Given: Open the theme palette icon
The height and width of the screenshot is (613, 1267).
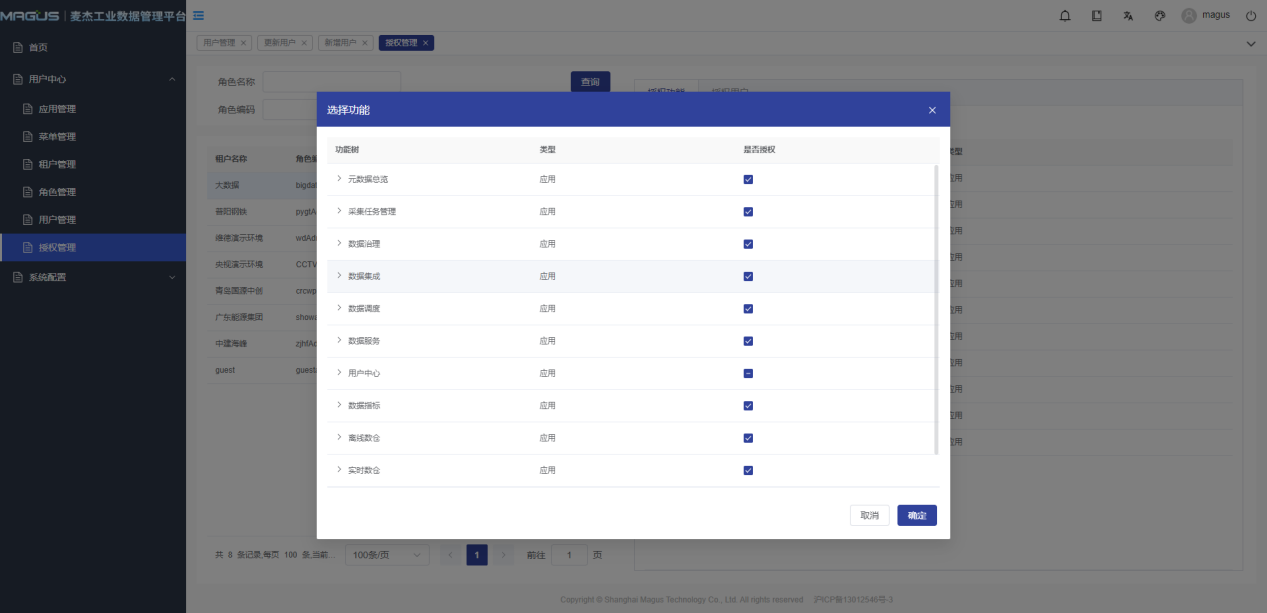Looking at the screenshot, I should point(1160,16).
